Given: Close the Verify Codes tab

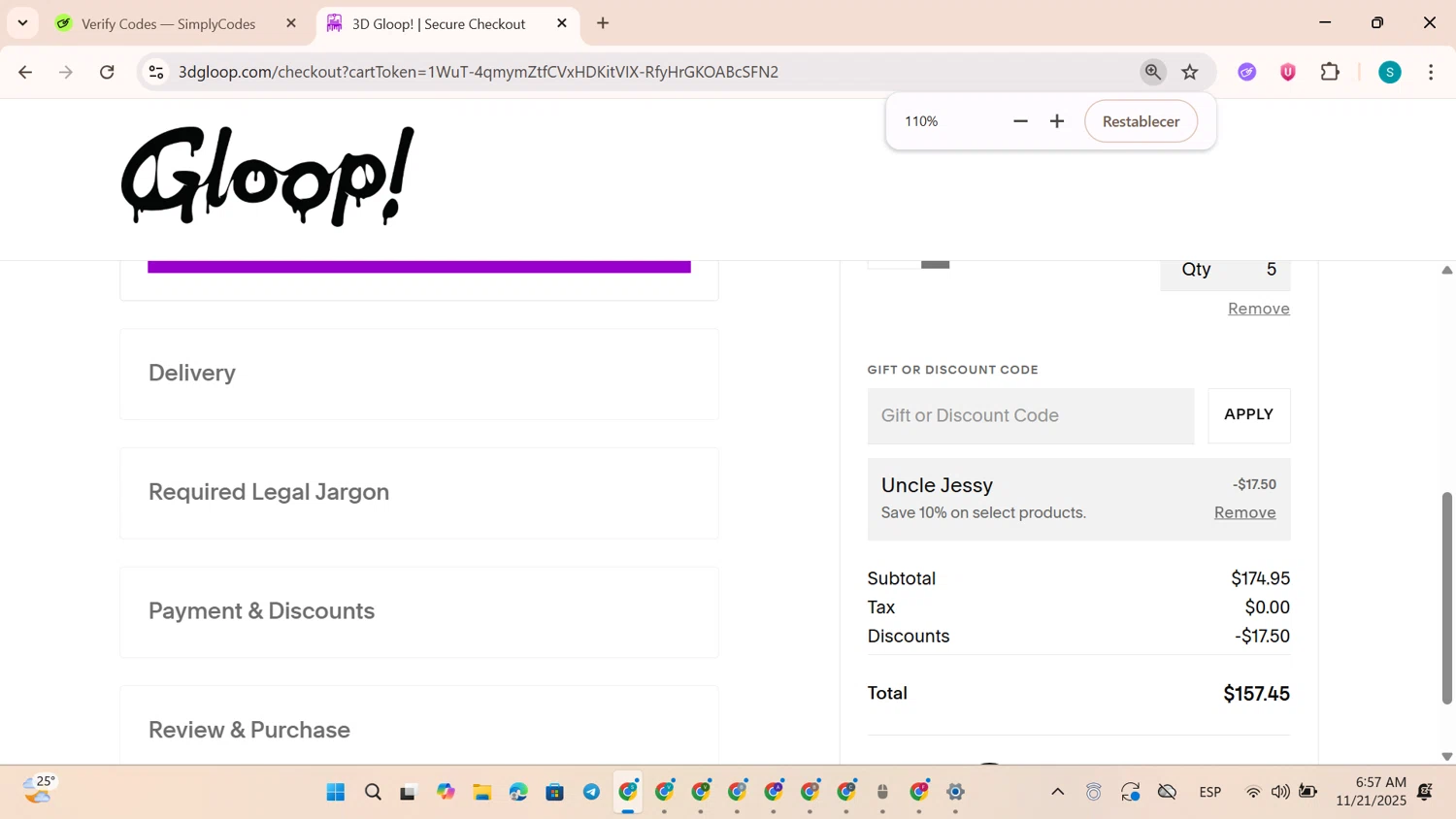Looking at the screenshot, I should coord(291,23).
